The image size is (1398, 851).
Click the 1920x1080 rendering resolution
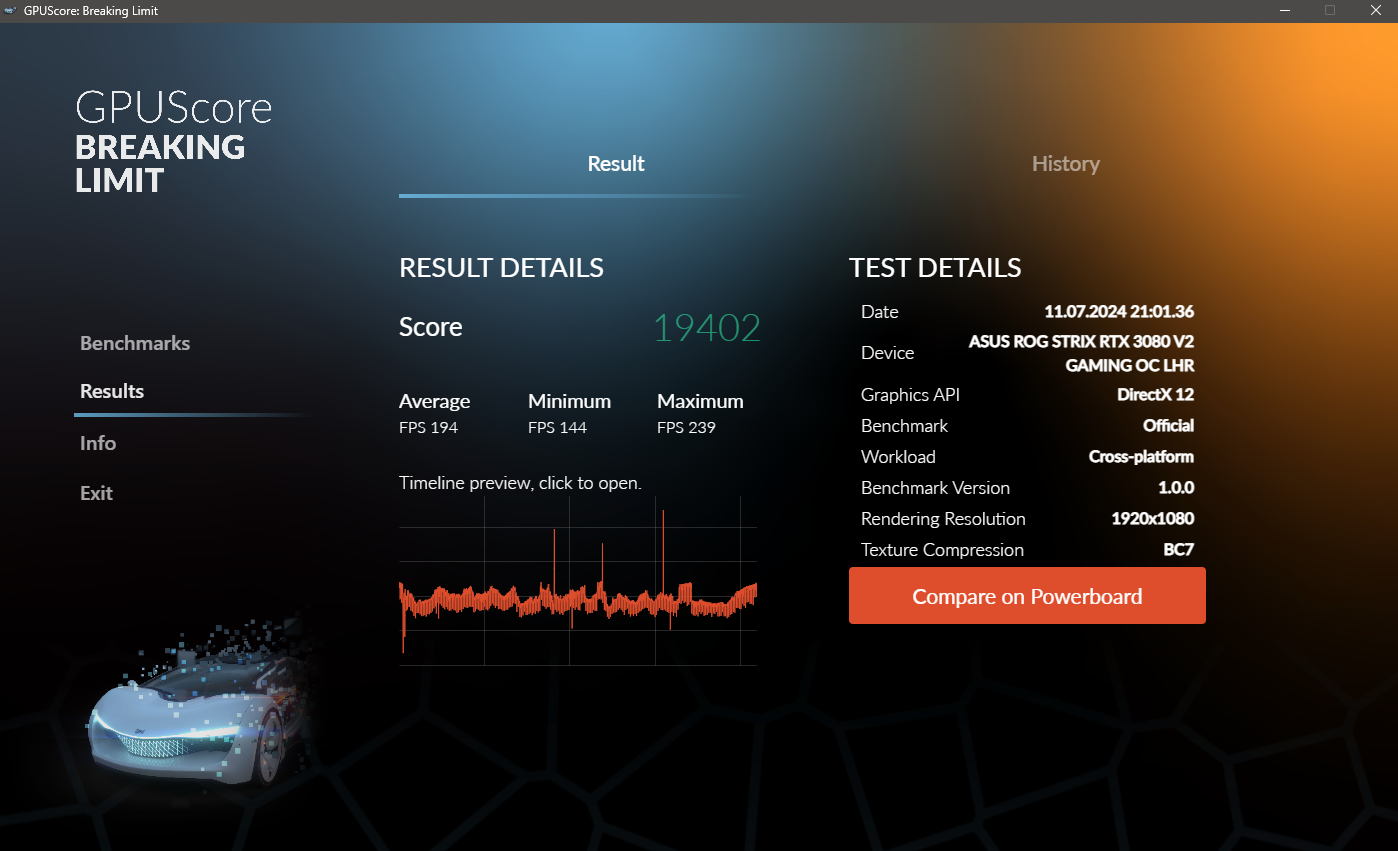coord(1152,519)
